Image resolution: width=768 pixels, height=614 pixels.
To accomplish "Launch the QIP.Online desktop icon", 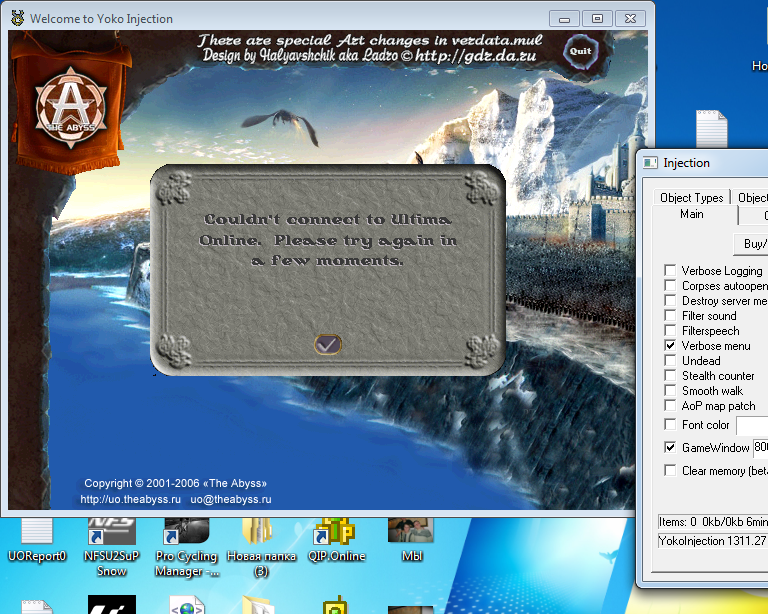I will pos(337,538).
